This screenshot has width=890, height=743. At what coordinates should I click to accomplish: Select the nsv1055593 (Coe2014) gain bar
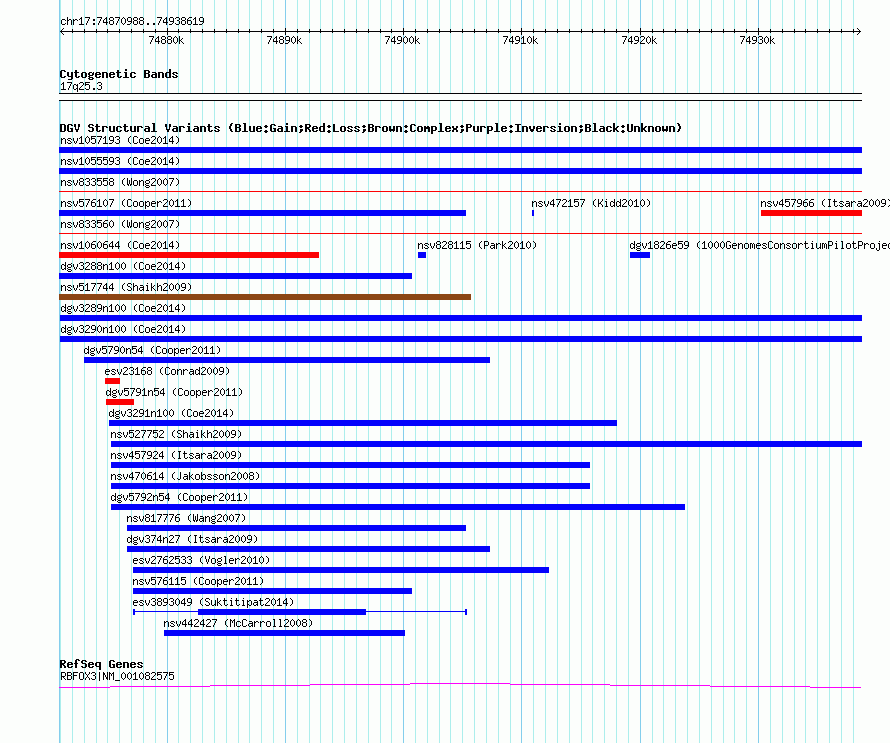pos(460,171)
